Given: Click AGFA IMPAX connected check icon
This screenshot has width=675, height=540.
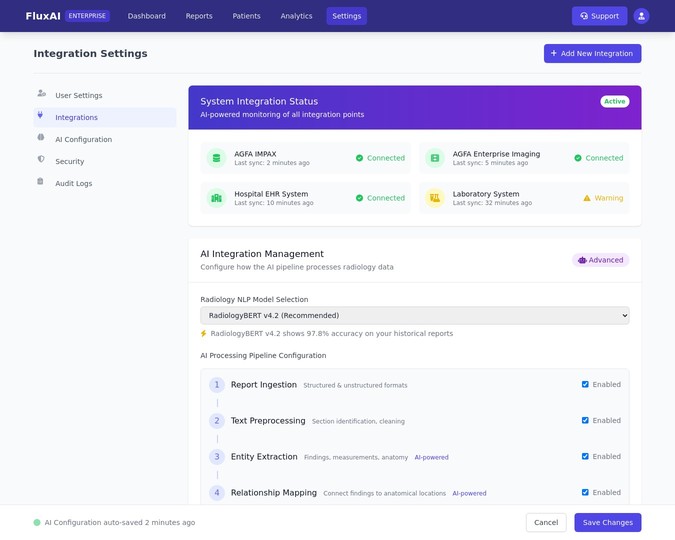Looking at the screenshot, I should [x=359, y=158].
